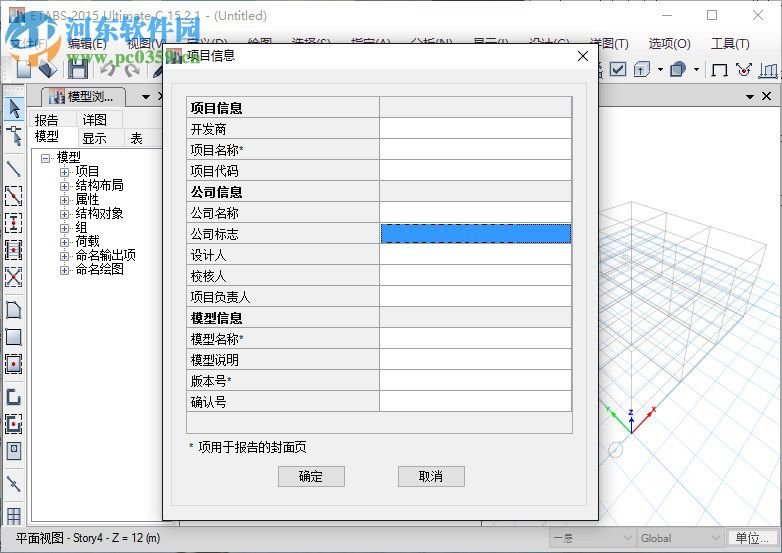Click the overlapping shapes toolbar icon

click(678, 69)
